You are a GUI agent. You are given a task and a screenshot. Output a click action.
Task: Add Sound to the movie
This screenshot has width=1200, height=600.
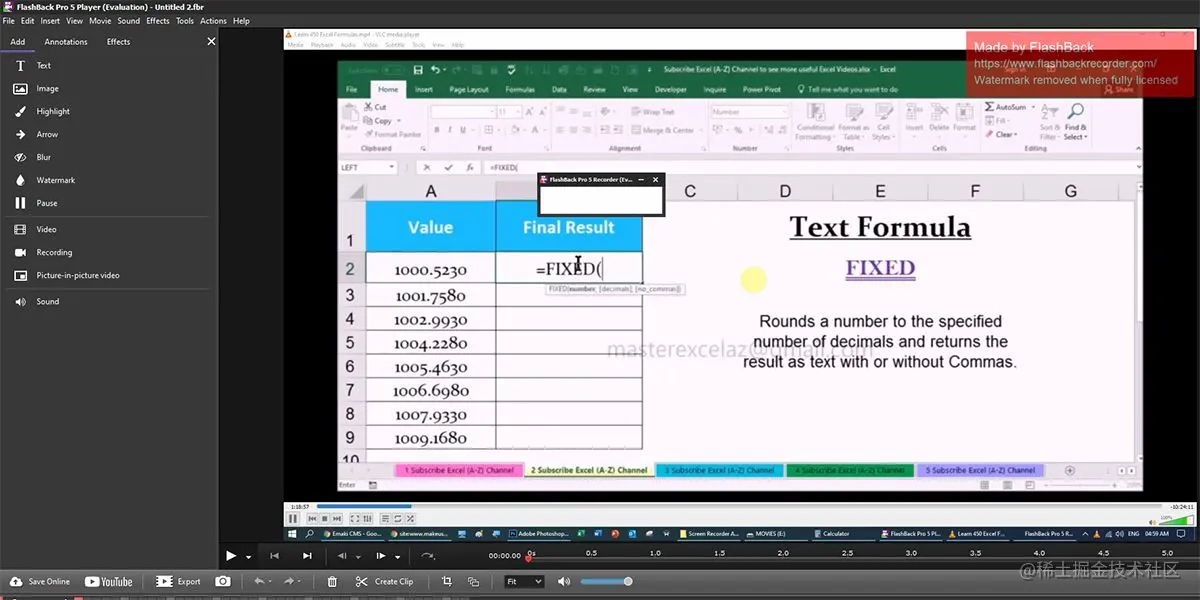pos(36,302)
